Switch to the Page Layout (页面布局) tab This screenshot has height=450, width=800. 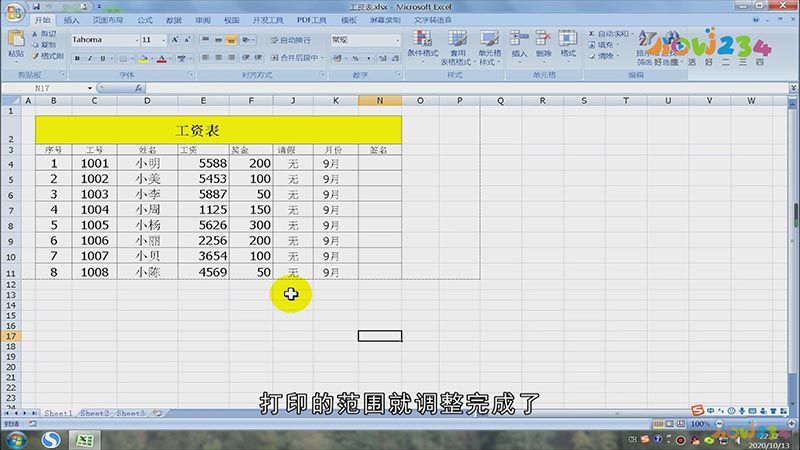[108, 20]
